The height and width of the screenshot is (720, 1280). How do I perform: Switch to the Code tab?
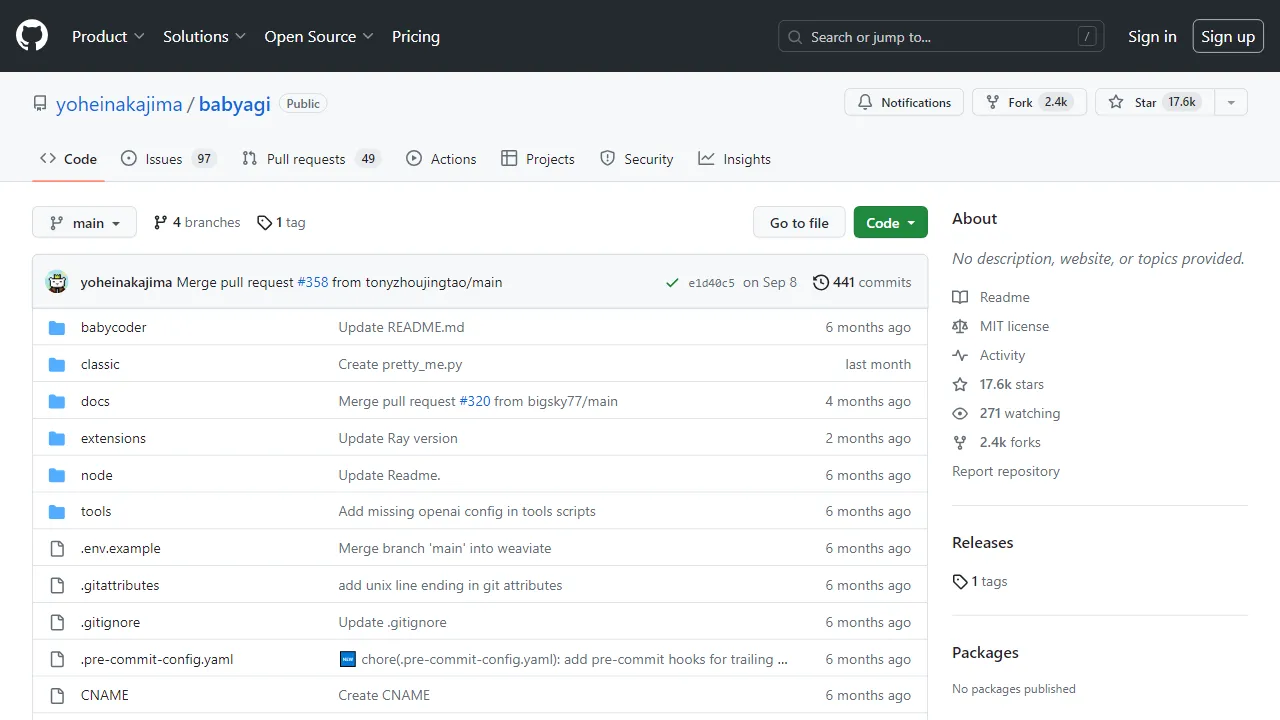pos(68,159)
